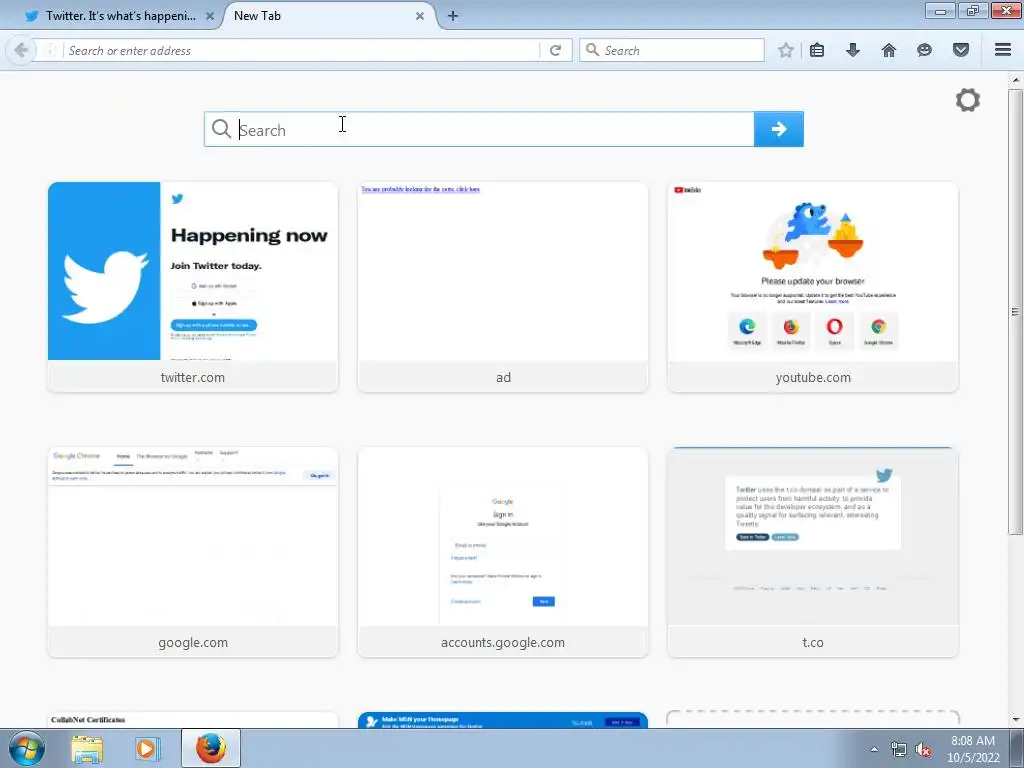Minimize the Firefox window
The image size is (1024, 768).
(x=940, y=10)
